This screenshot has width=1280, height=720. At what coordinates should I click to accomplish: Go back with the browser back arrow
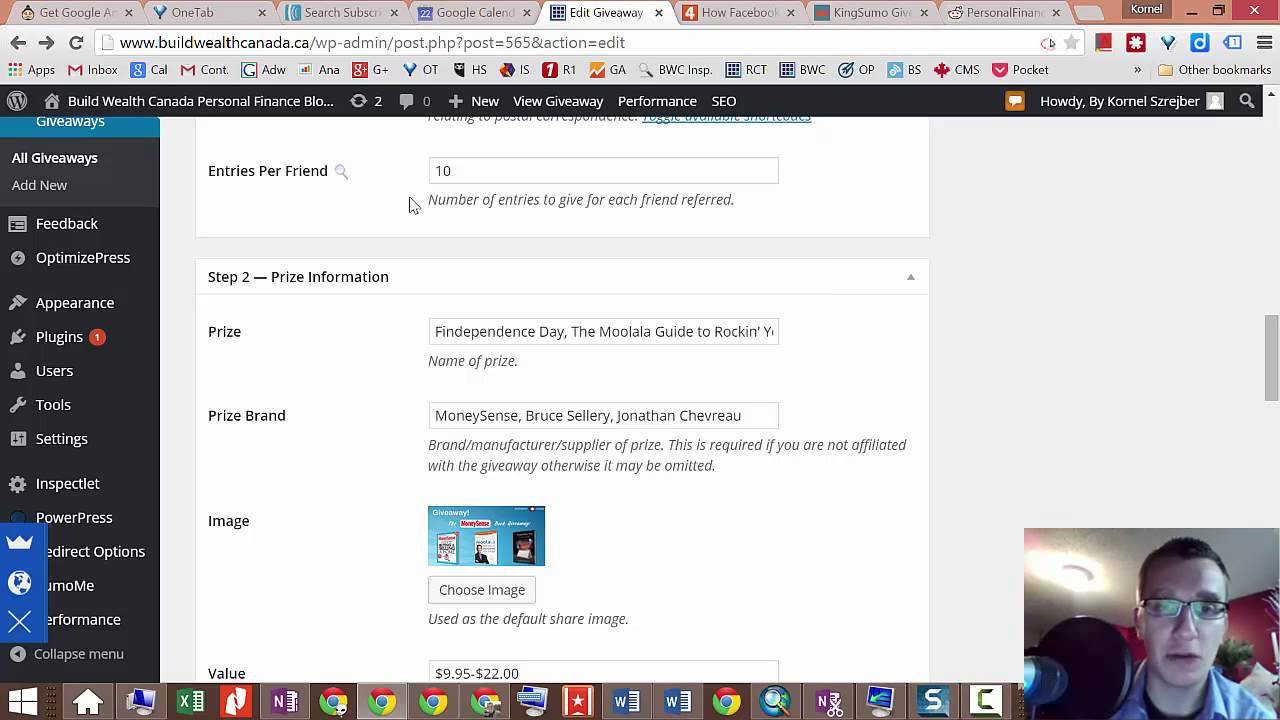pyautogui.click(x=18, y=43)
